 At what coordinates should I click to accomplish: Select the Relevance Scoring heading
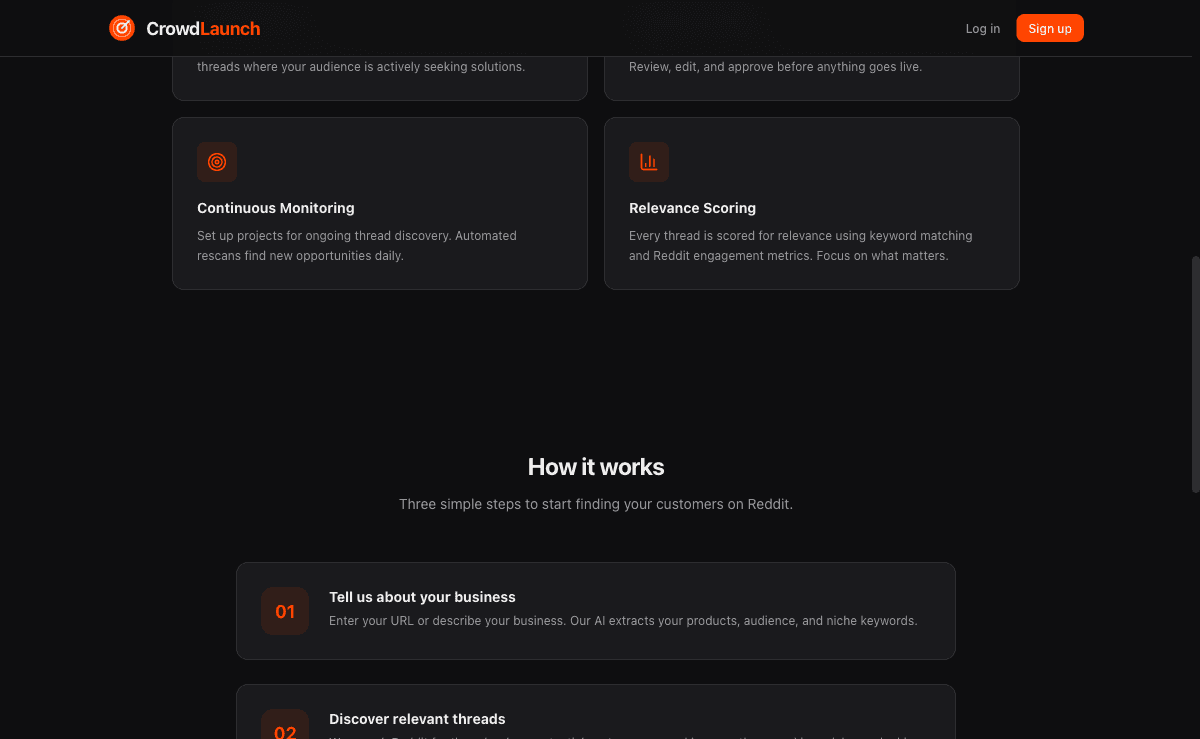tap(692, 208)
